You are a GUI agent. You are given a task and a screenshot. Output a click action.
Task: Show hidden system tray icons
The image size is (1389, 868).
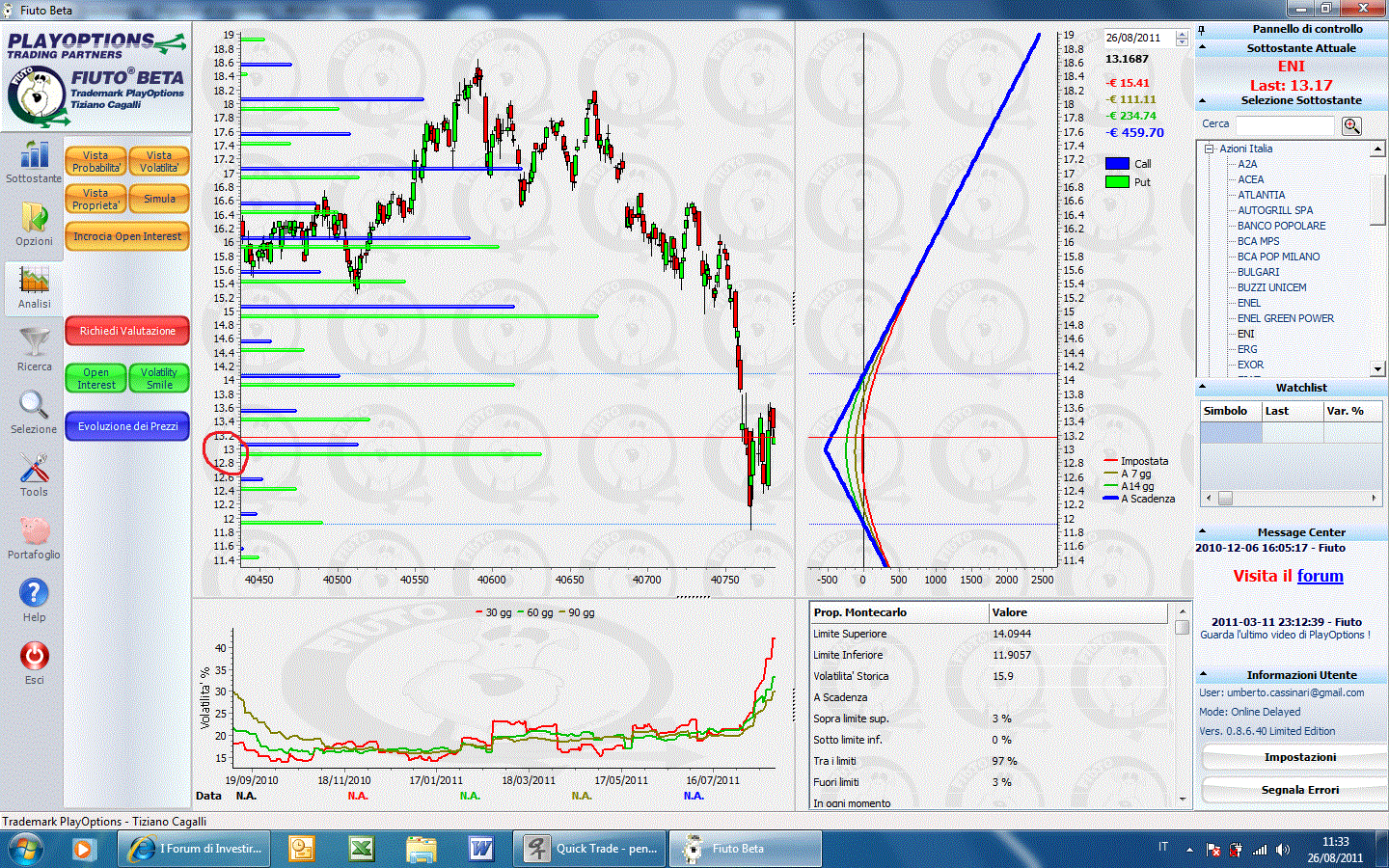click(x=1189, y=850)
